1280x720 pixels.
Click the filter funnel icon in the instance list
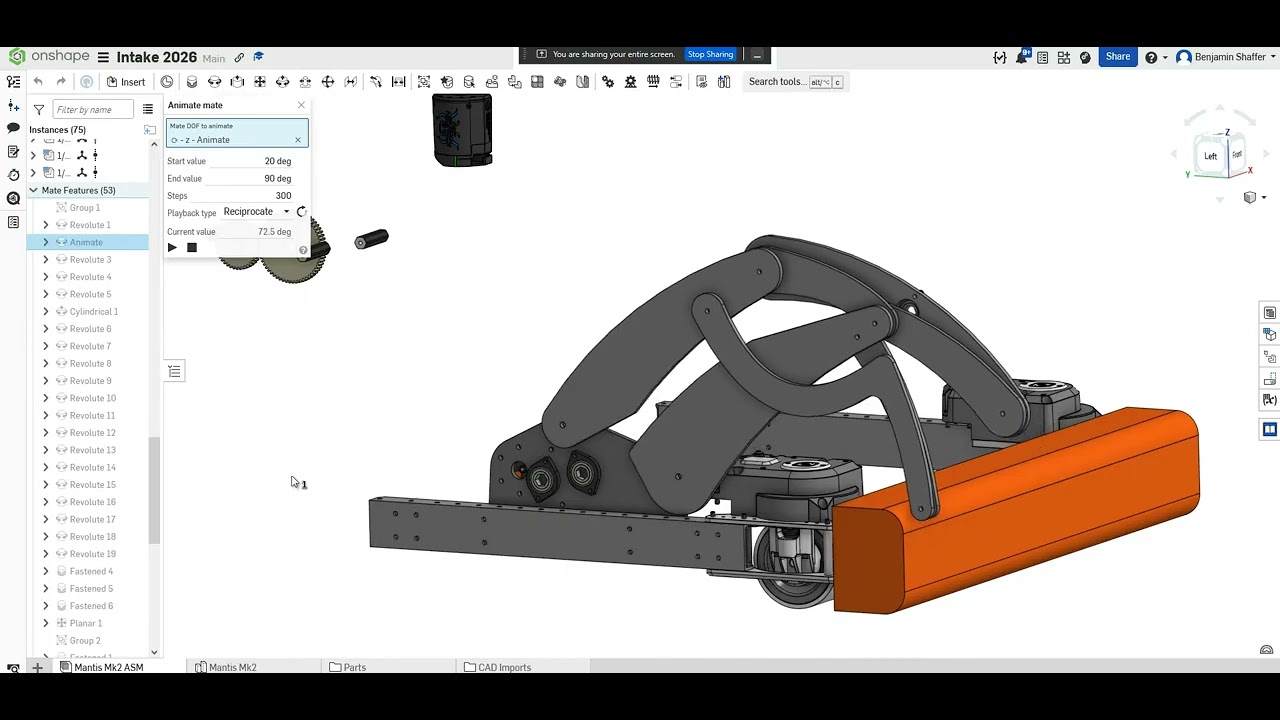click(38, 109)
